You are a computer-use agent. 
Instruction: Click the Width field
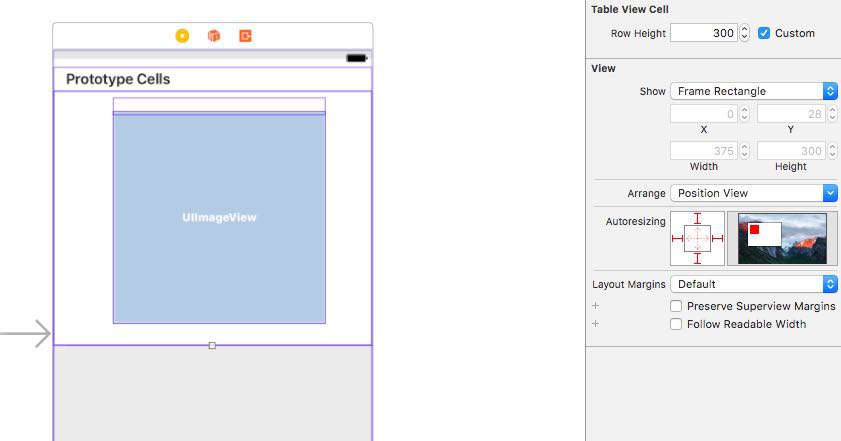704,151
